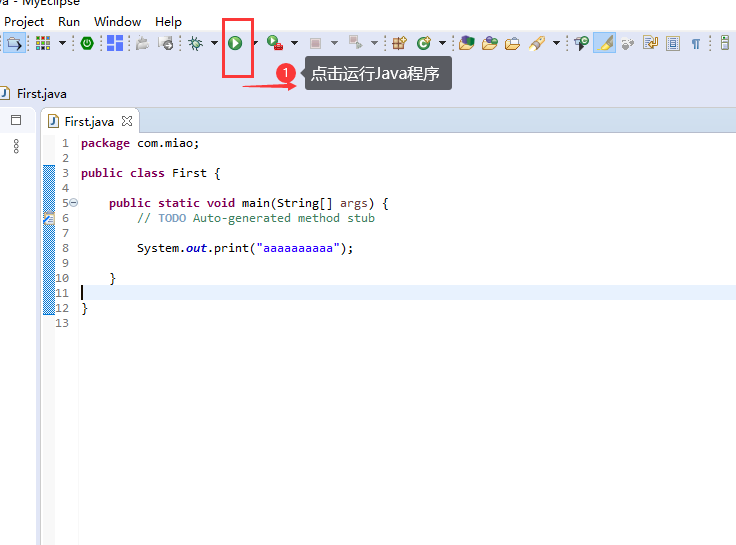The width and height of the screenshot is (736, 545).
Task: Click on 'package com.miao;' text
Action: [140, 143]
